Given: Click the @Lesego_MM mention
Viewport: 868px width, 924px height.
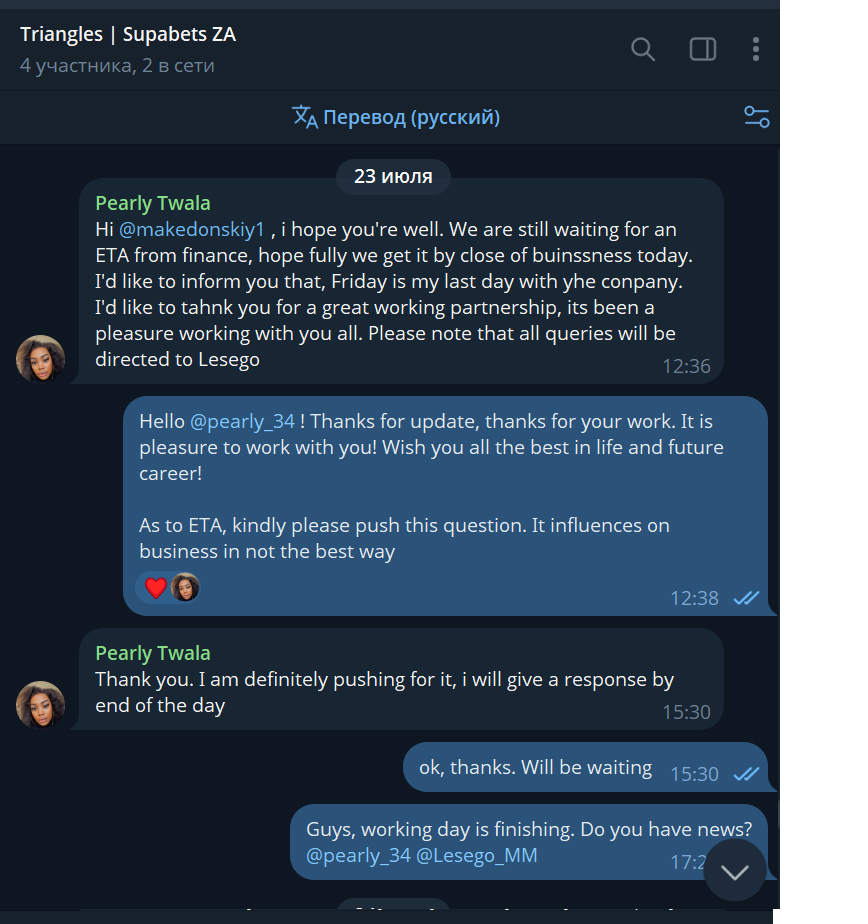Looking at the screenshot, I should coord(477,855).
